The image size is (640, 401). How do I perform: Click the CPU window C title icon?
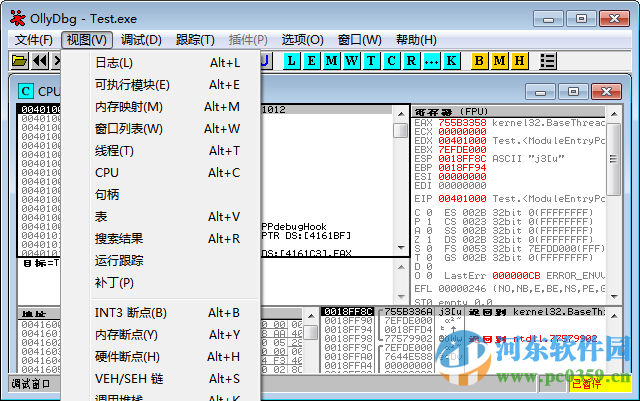point(26,91)
